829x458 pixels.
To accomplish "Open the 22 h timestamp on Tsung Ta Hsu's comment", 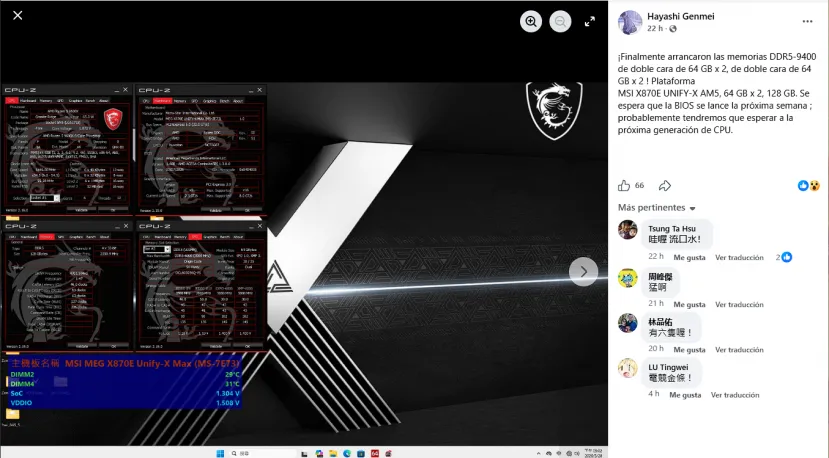I will tap(656, 257).
